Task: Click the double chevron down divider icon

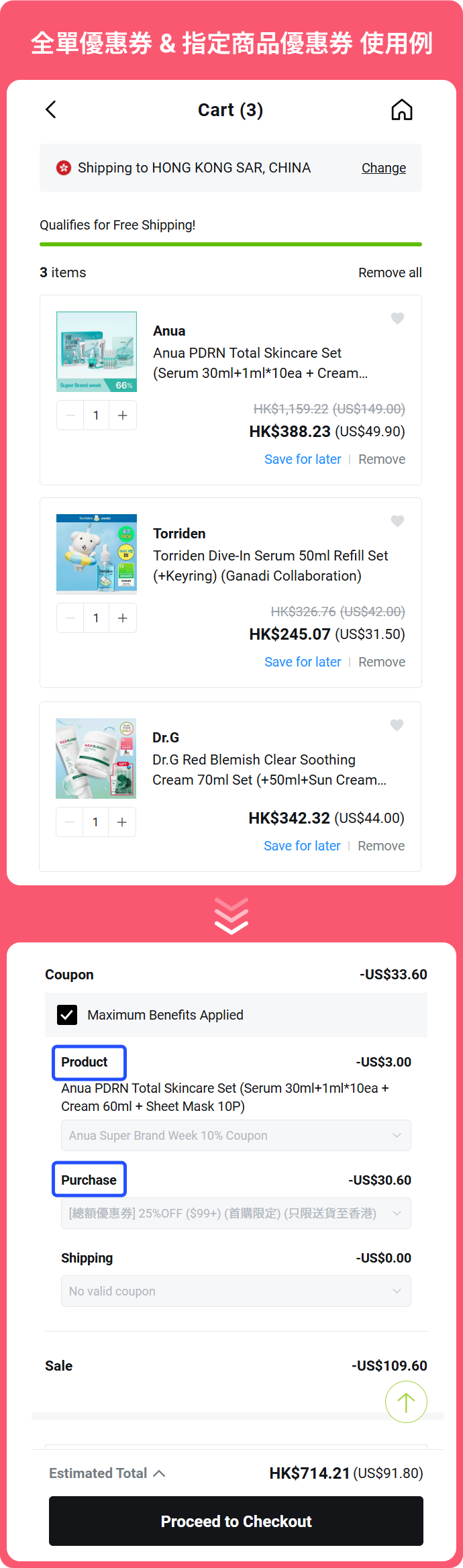Action: (x=231, y=915)
